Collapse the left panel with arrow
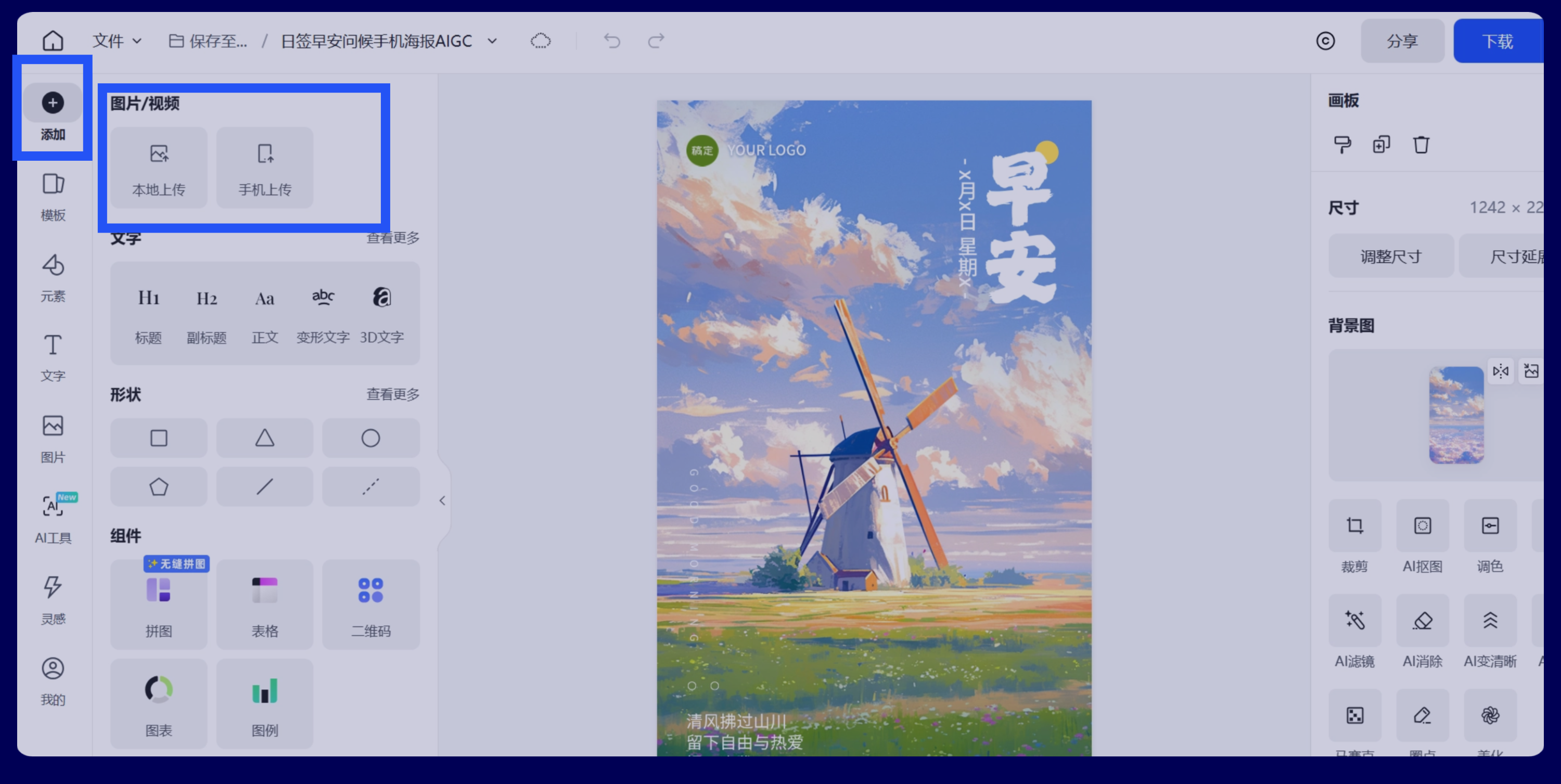Viewport: 1561px width, 784px height. click(442, 500)
